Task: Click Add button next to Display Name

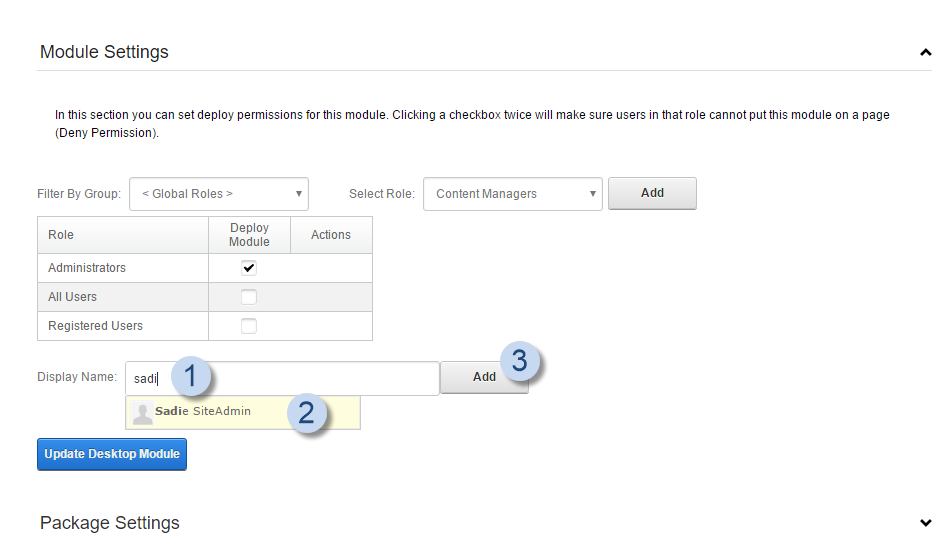Action: 484,377
